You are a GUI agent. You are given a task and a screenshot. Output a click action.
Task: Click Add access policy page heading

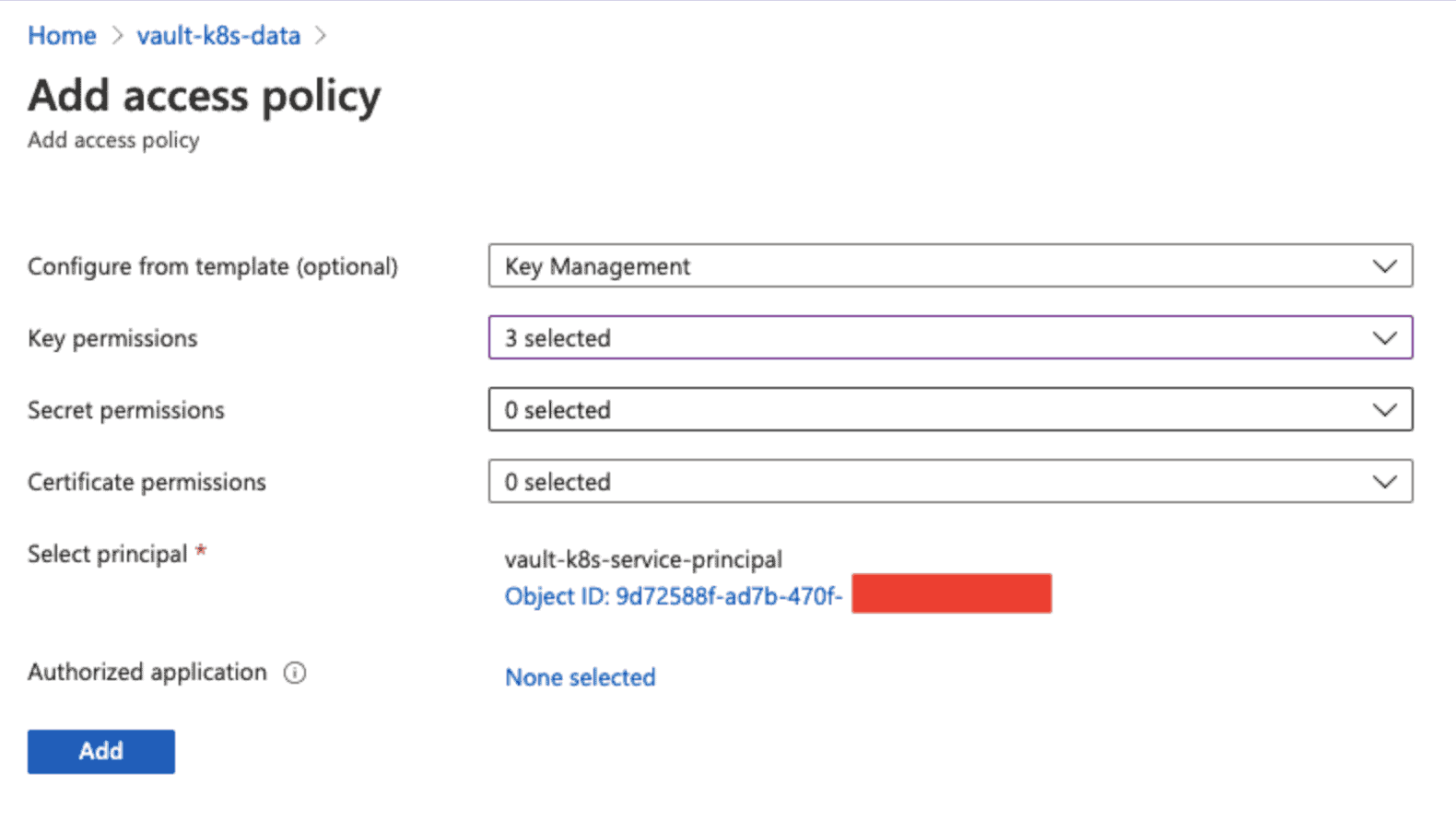point(205,96)
